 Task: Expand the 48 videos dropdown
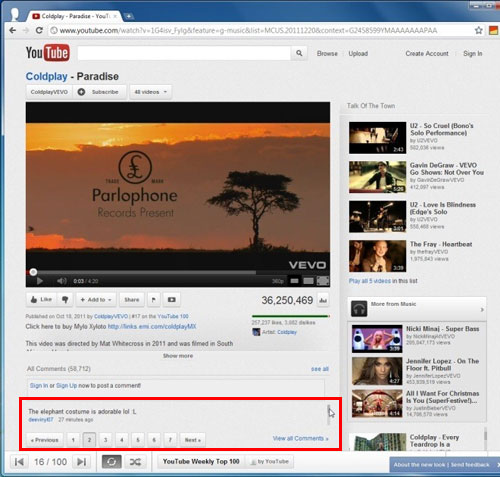coord(150,92)
